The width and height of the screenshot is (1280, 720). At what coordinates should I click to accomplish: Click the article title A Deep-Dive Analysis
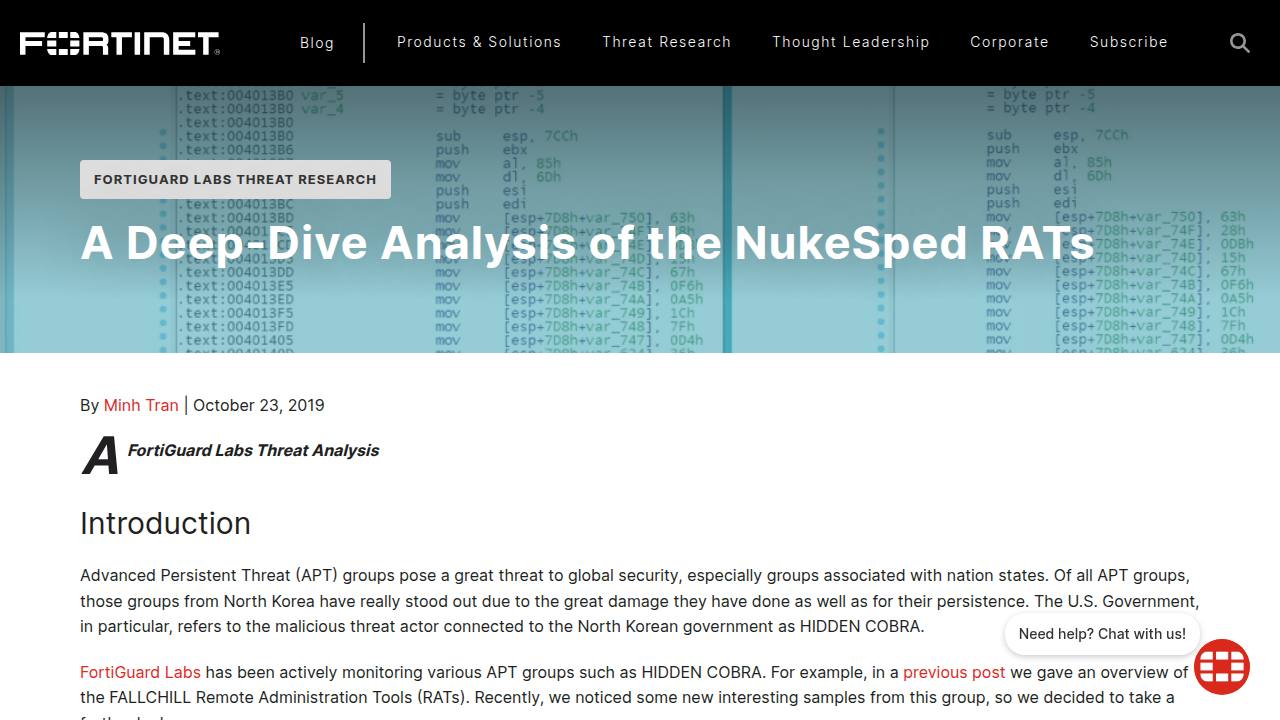click(587, 243)
